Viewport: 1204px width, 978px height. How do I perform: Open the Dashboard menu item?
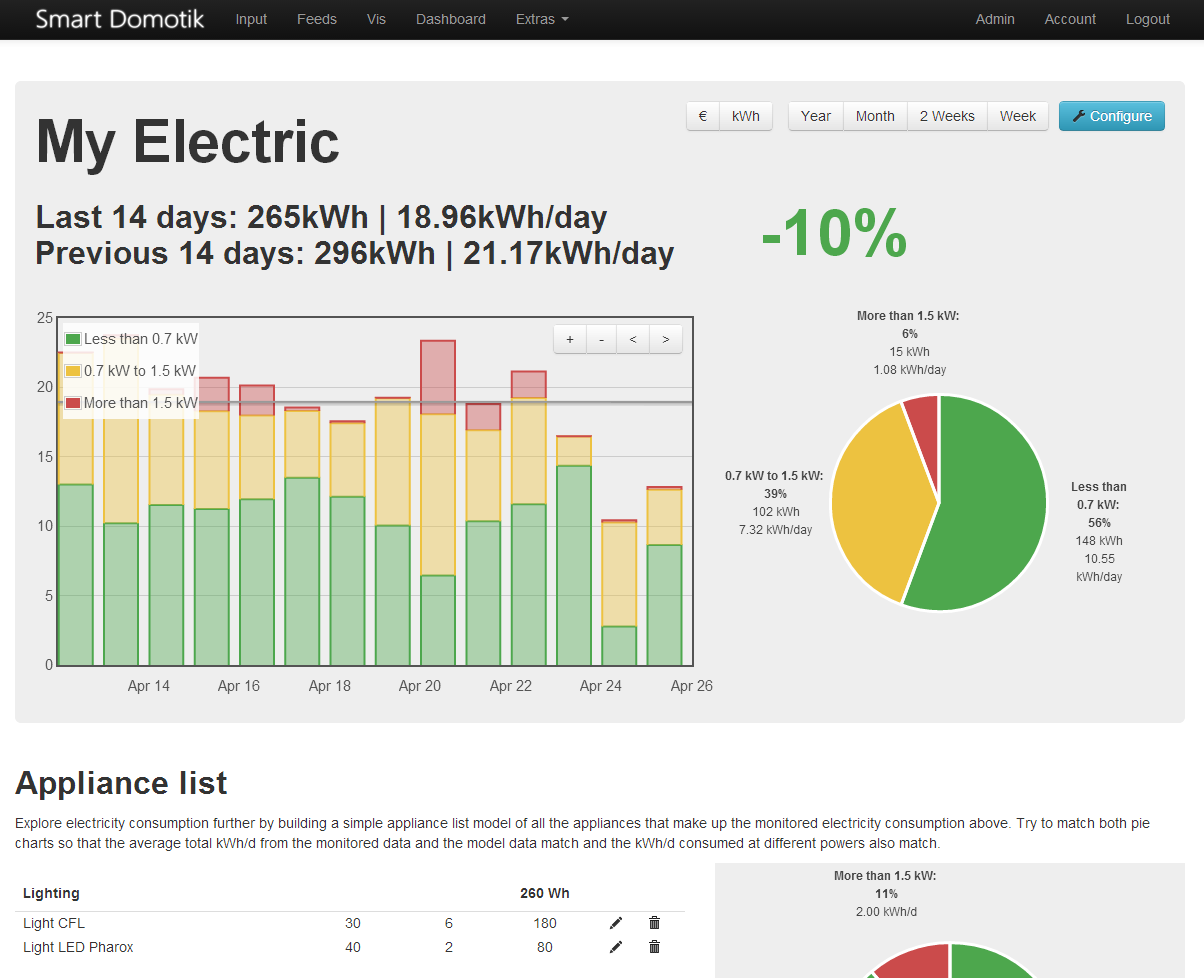tap(451, 19)
